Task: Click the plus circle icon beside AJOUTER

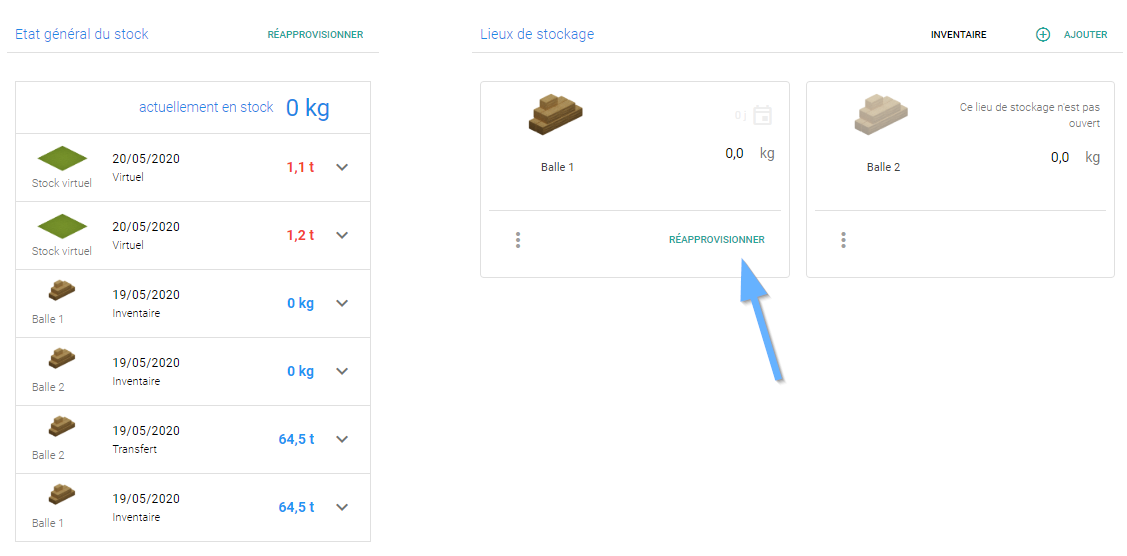Action: (1043, 34)
